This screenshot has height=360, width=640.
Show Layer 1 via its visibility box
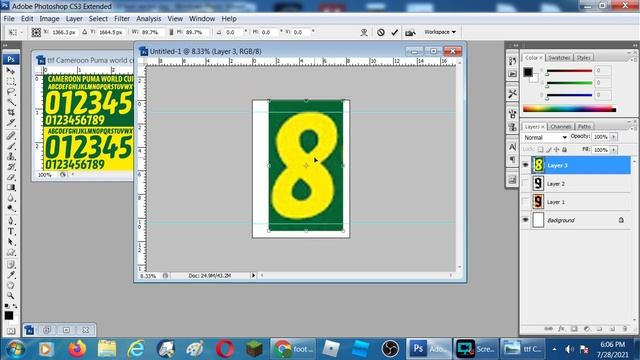click(525, 202)
